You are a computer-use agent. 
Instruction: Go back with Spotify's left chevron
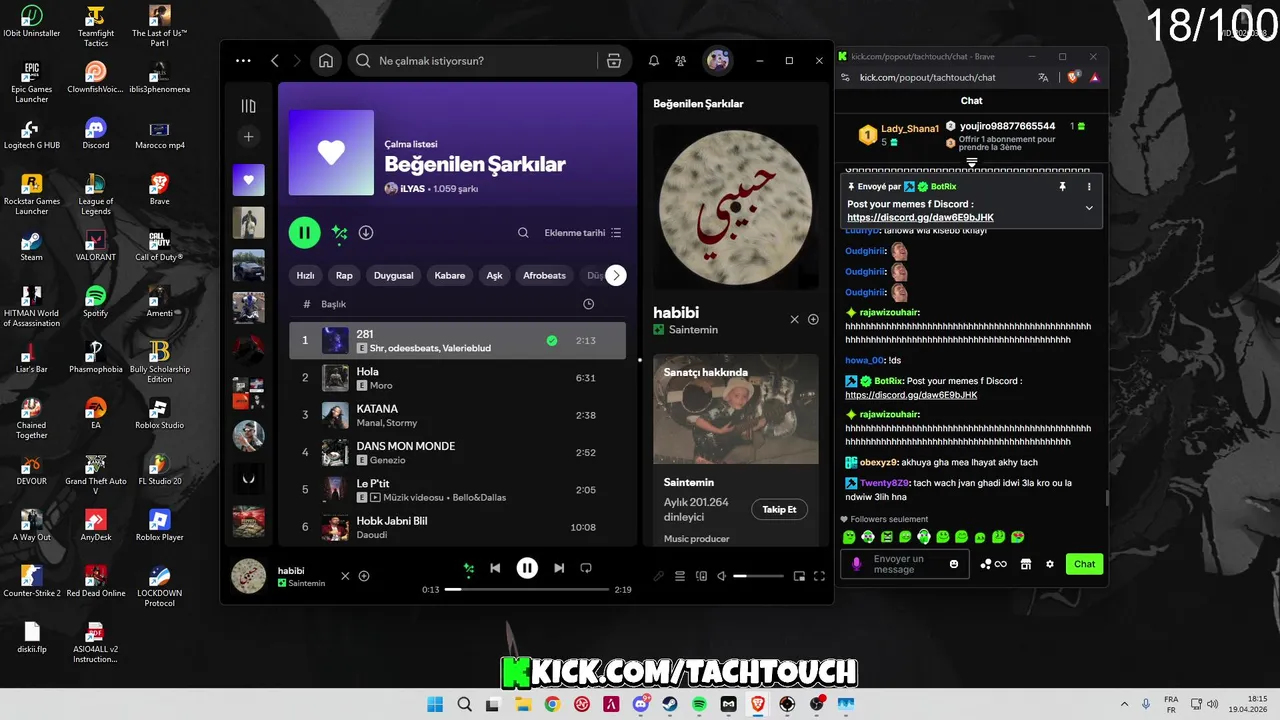coord(275,61)
